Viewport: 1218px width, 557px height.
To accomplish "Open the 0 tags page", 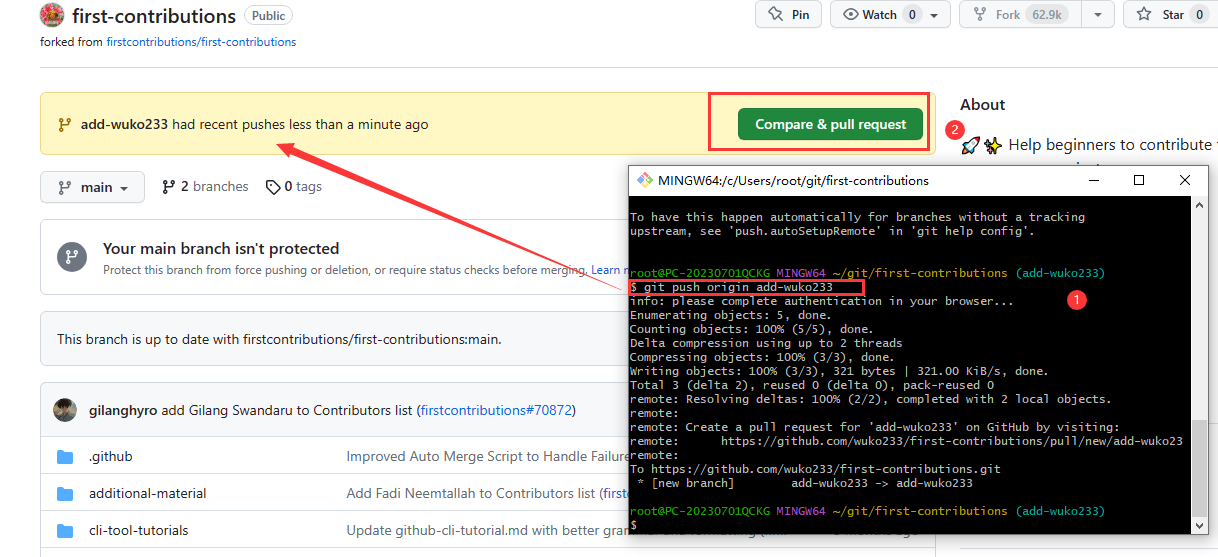I will pos(294,187).
